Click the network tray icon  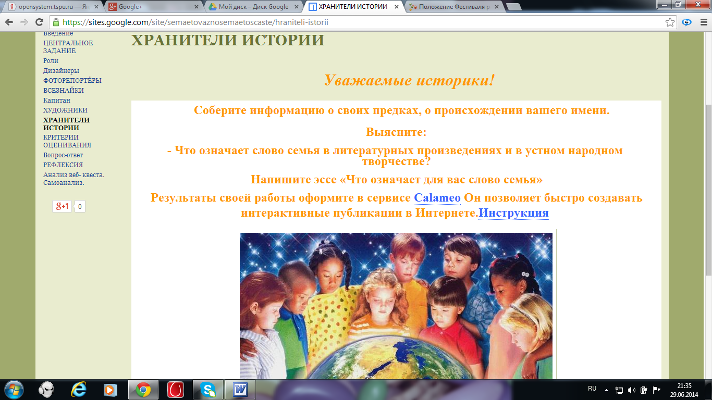(x=619, y=390)
